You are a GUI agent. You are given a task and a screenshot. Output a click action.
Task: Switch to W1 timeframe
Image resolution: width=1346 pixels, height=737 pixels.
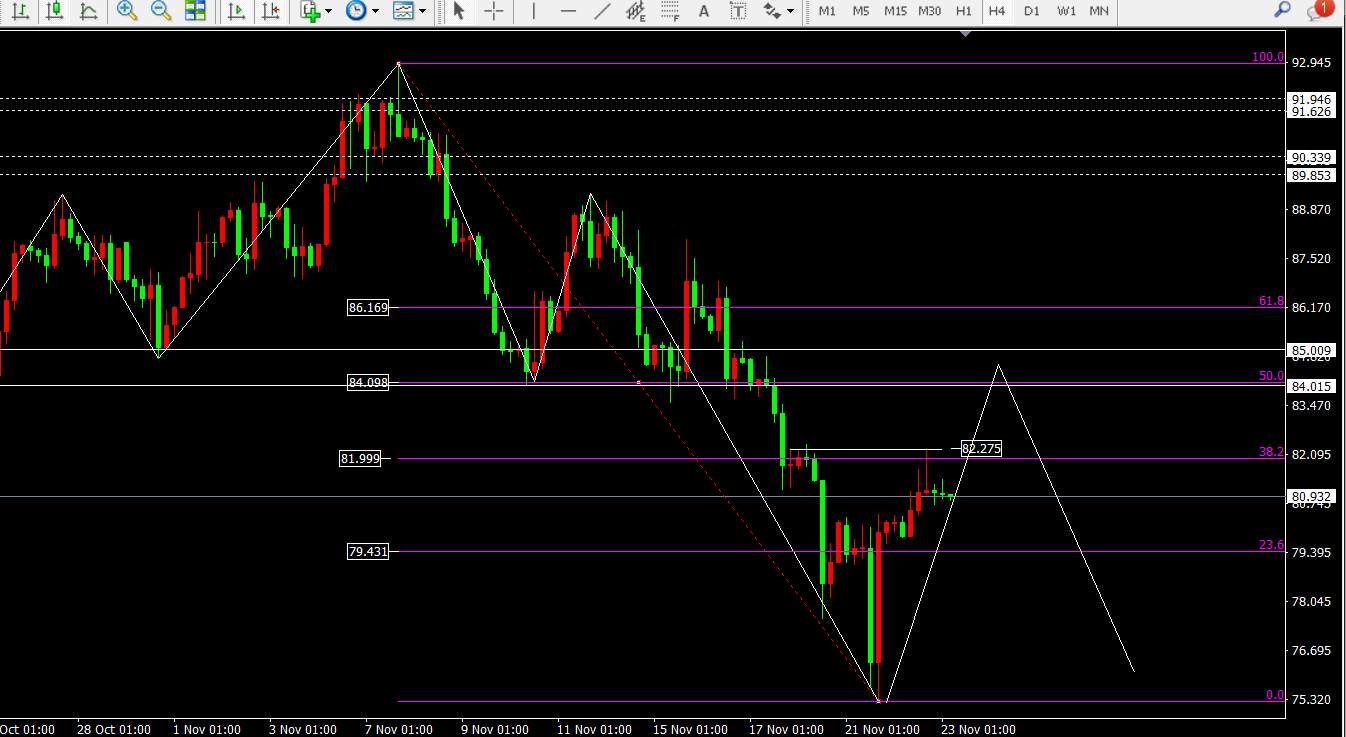(1067, 11)
